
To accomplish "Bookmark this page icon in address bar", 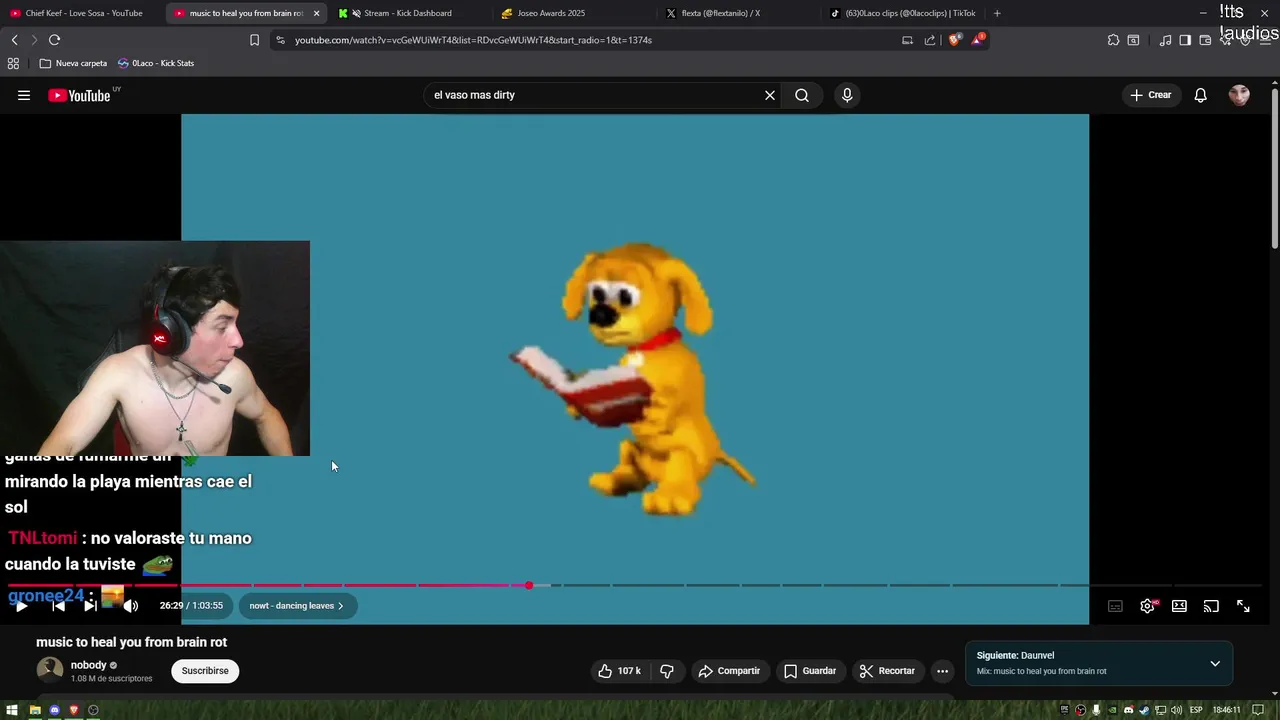I will [x=254, y=40].
